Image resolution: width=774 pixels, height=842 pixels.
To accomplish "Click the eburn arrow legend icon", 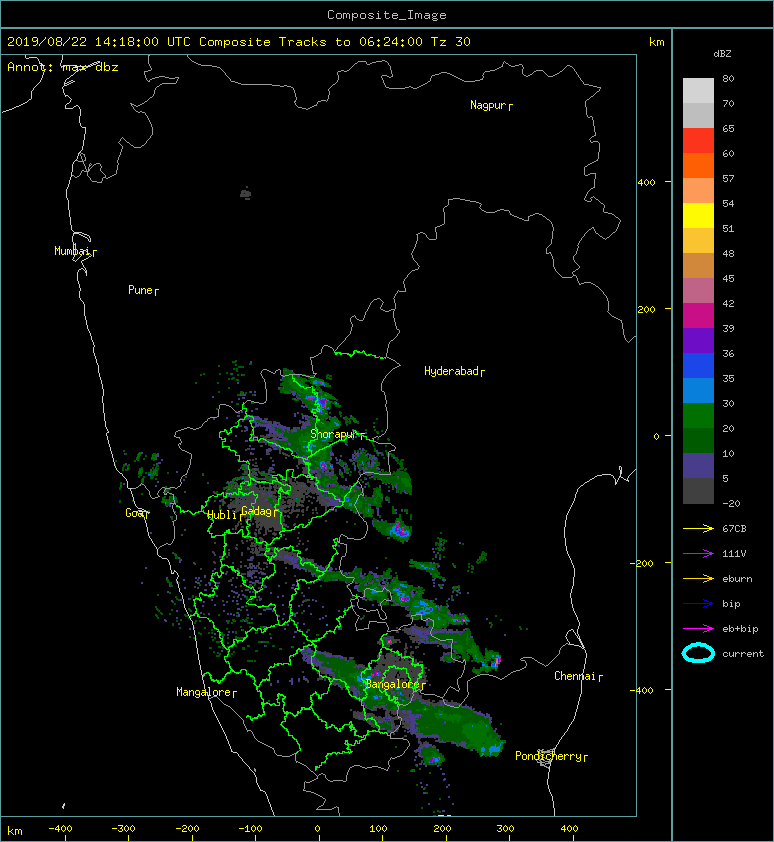I will coord(698,578).
